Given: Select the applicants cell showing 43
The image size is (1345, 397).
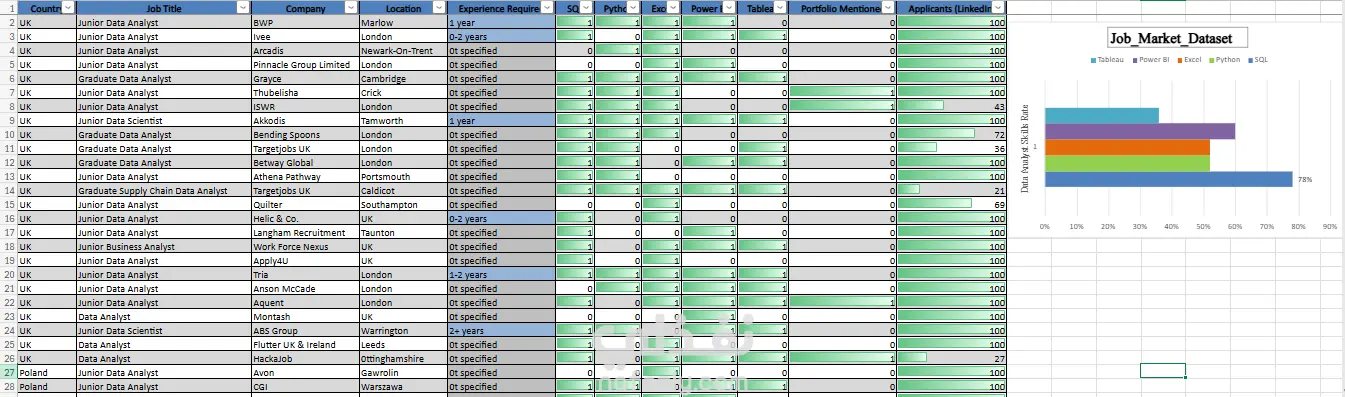Looking at the screenshot, I should tap(952, 106).
